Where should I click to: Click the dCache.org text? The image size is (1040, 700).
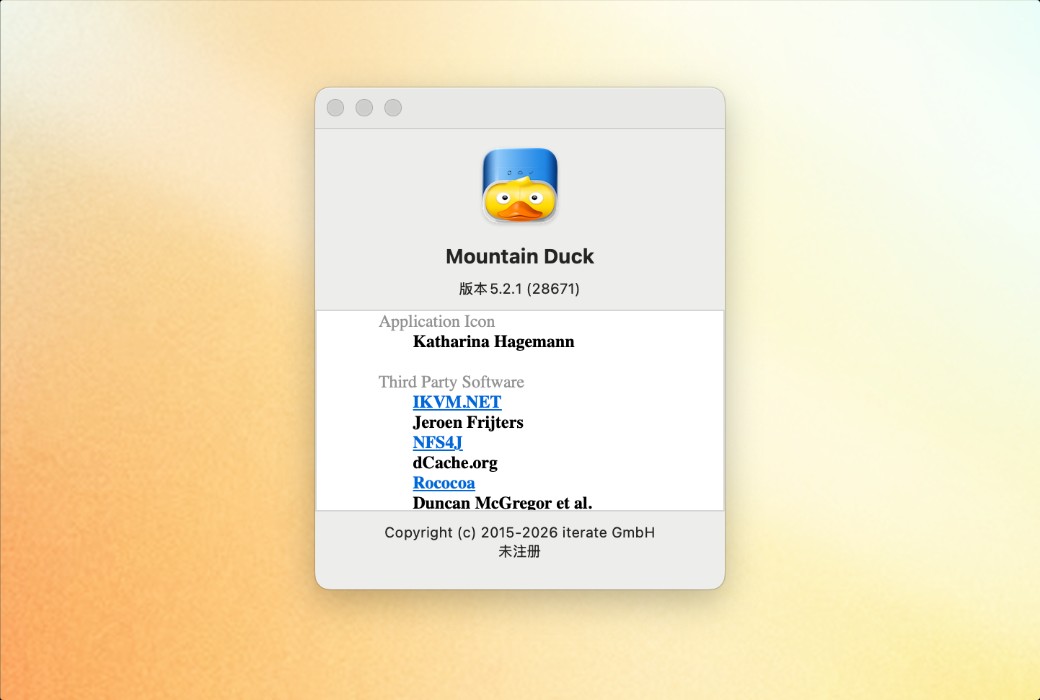coord(455,462)
